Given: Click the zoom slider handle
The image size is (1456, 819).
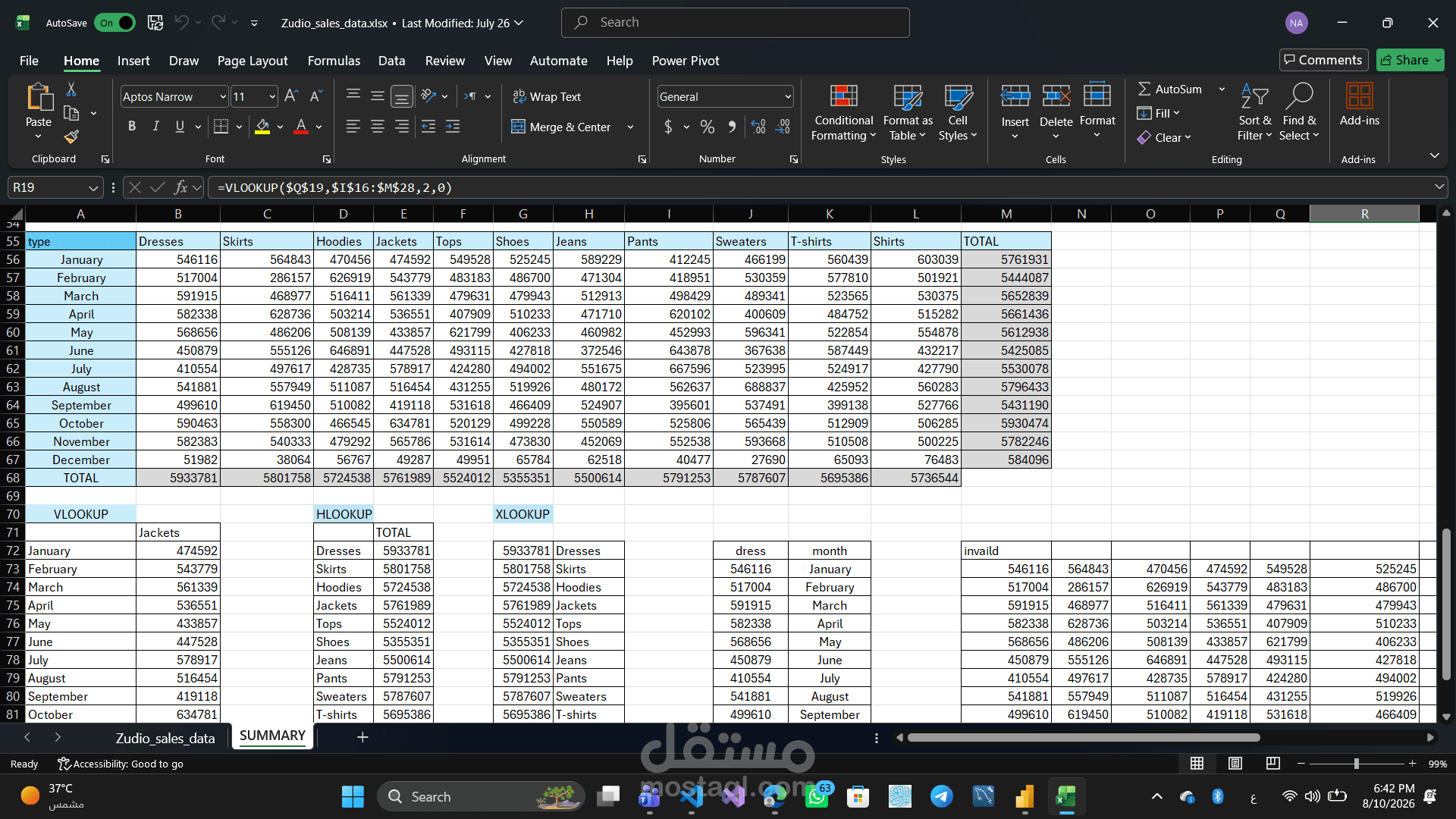Looking at the screenshot, I should coord(1356,764).
